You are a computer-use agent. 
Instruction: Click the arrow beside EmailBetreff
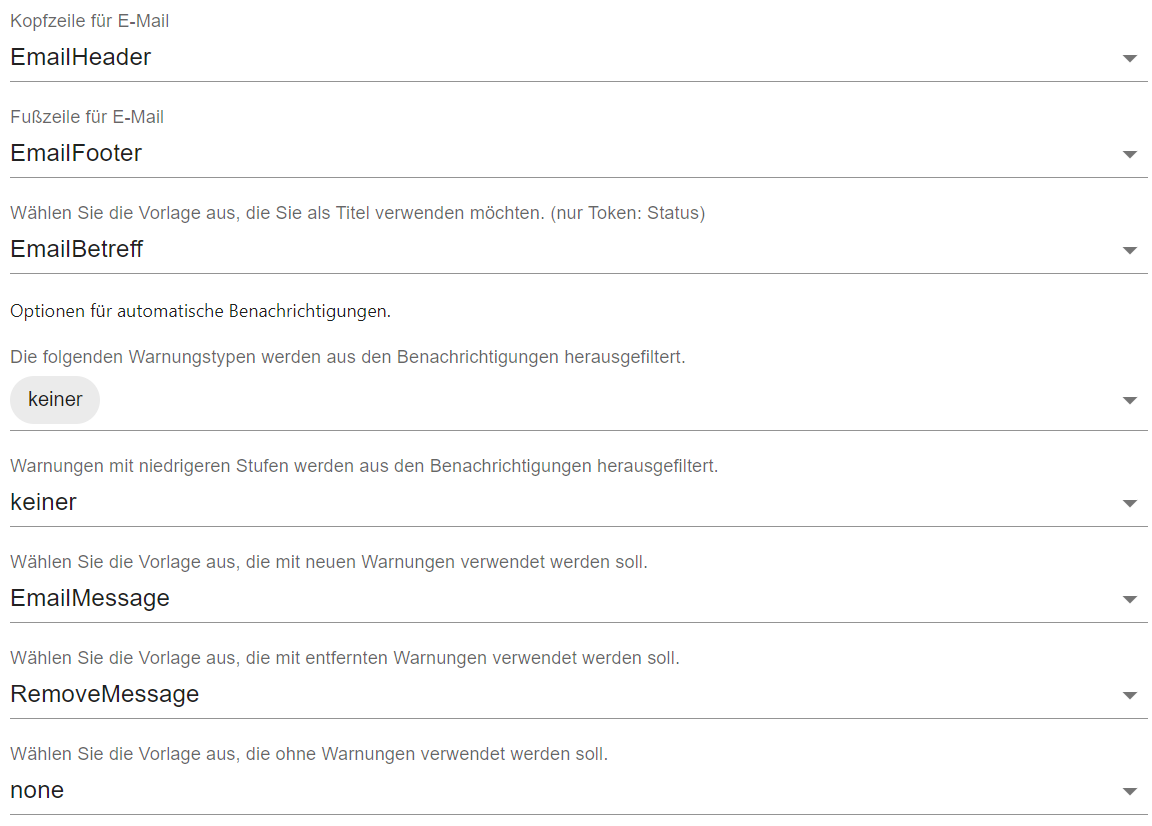pyautogui.click(x=1130, y=251)
